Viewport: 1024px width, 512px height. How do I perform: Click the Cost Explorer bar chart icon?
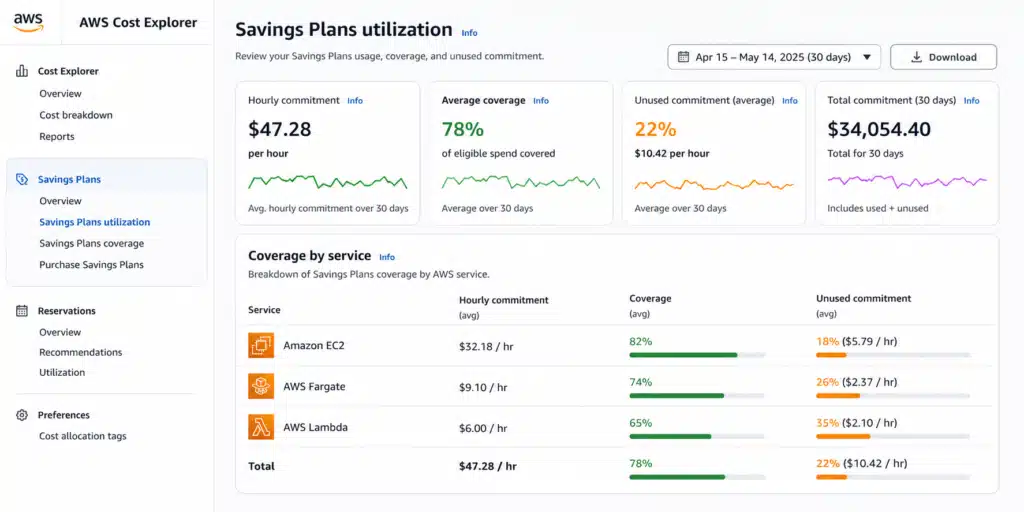(22, 71)
